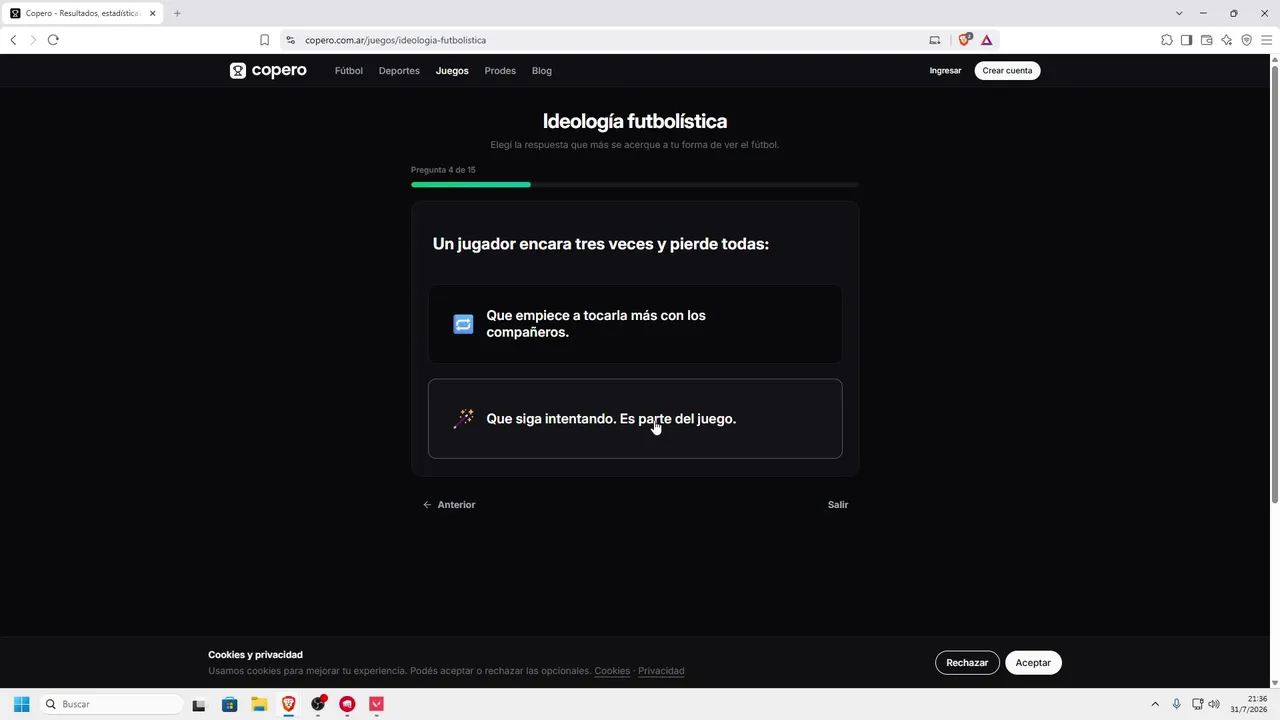Image resolution: width=1280 pixels, height=720 pixels.
Task: Open Leo AI sparkle icon
Action: (1226, 40)
